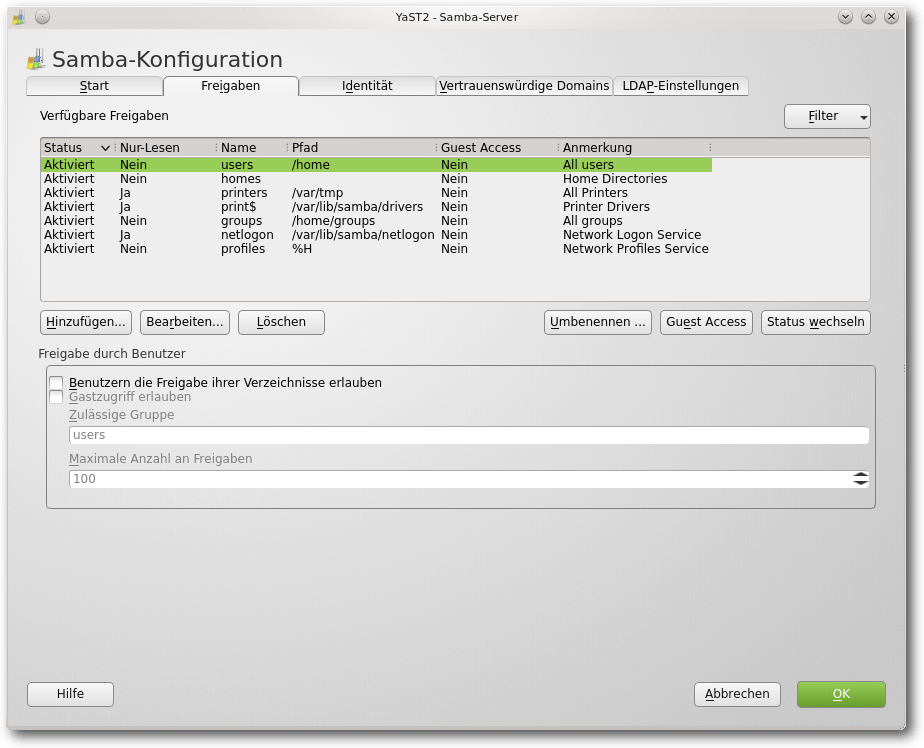924x748 pixels.
Task: Minimize the YaST2 Samba-Server window
Action: pyautogui.click(x=845, y=17)
